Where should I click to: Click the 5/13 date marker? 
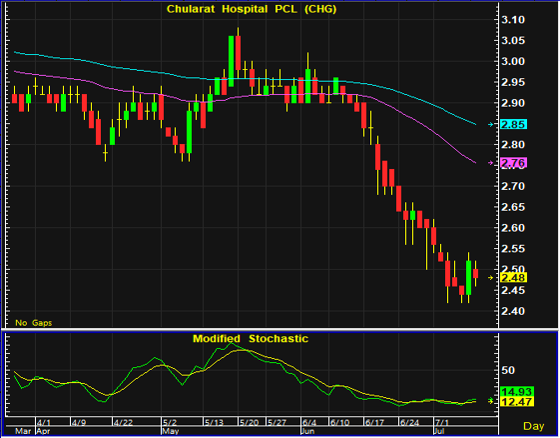pyautogui.click(x=214, y=423)
